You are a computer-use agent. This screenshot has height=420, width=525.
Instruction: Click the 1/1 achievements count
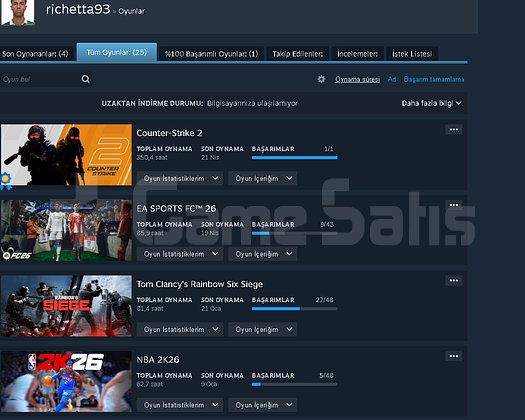[329, 149]
